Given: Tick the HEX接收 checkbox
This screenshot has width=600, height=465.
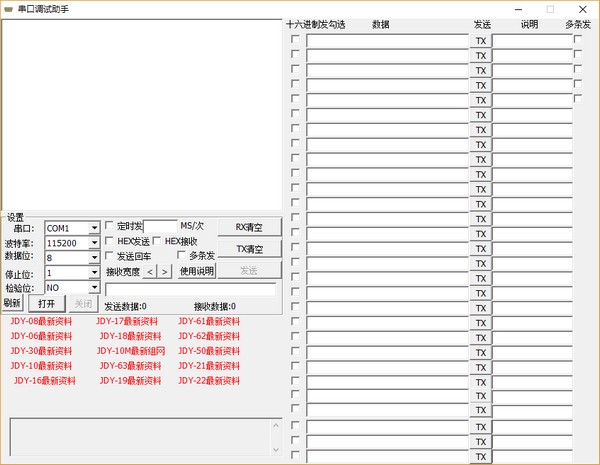Looking at the screenshot, I should pos(157,241).
